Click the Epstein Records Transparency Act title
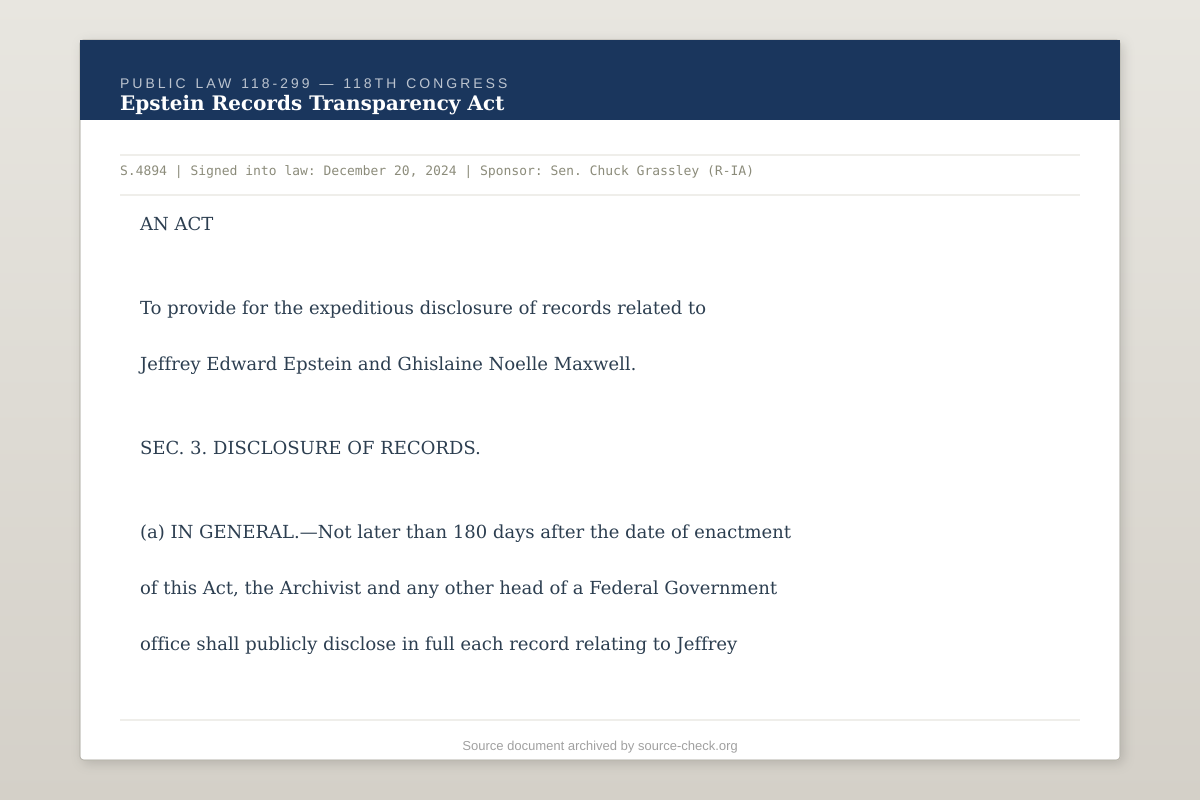Viewport: 1200px width, 800px height. (312, 103)
